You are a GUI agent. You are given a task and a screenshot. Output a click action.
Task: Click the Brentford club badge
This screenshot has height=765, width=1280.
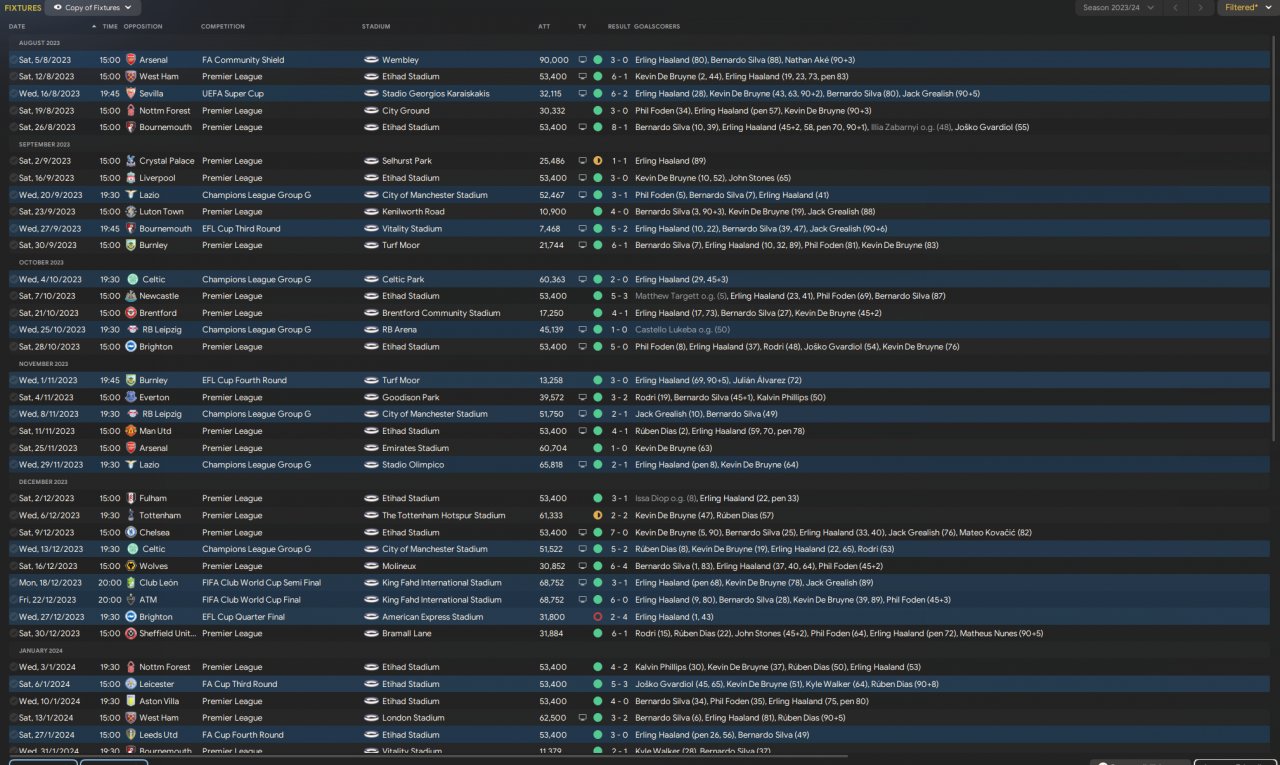pos(131,313)
